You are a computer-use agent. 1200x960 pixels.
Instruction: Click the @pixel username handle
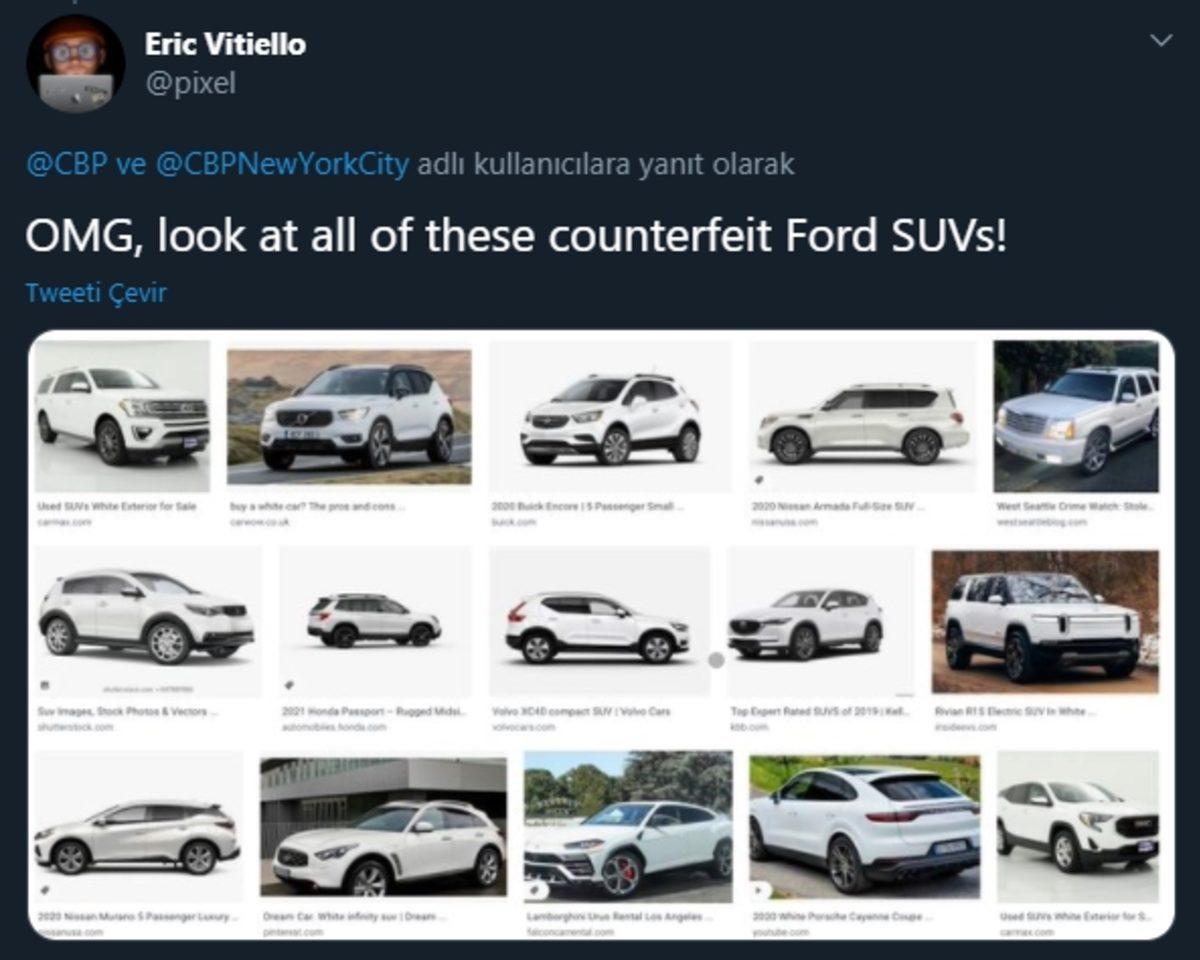point(190,83)
